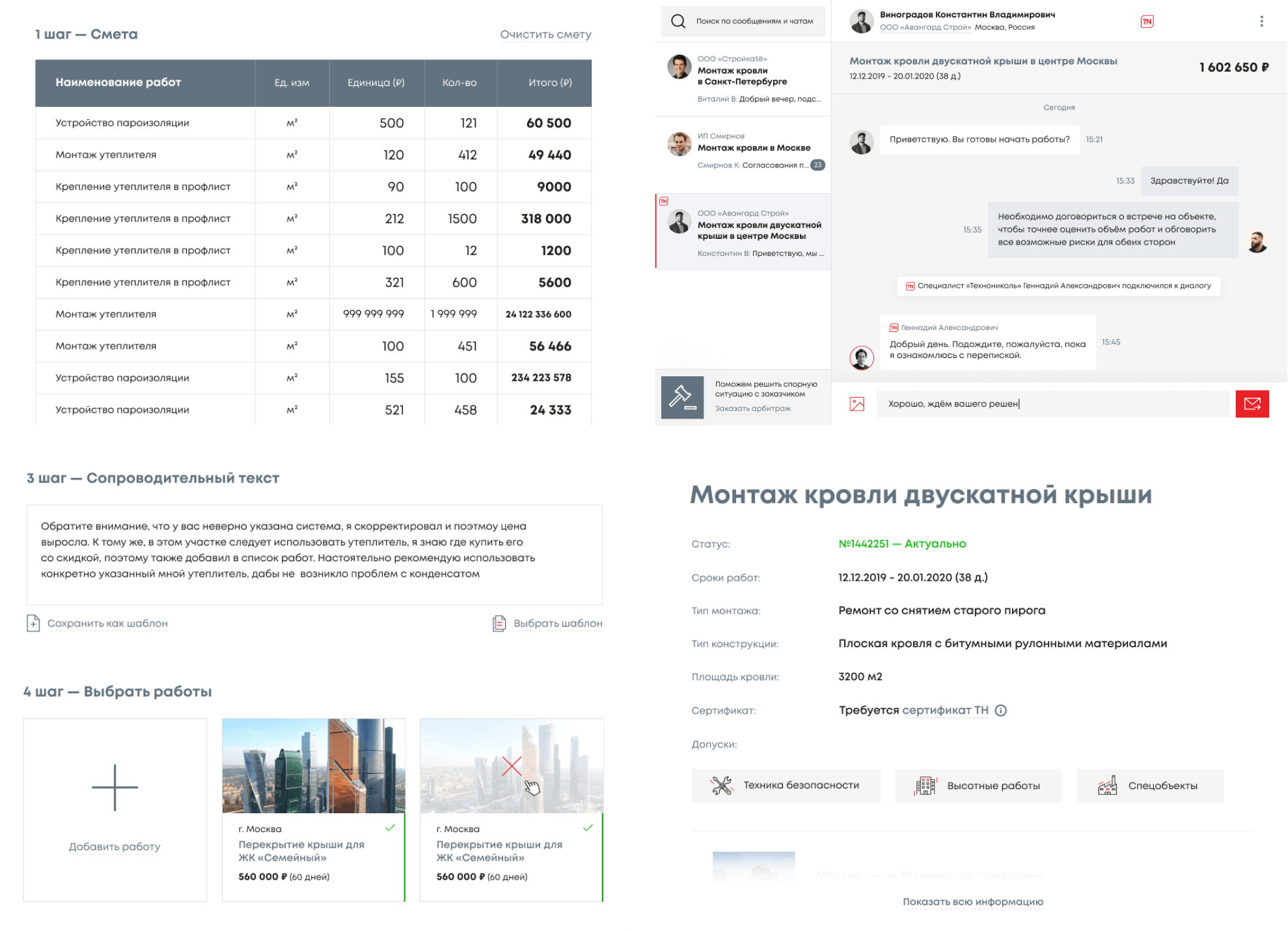Click the chat message input field
The height and width of the screenshot is (931, 1288).
(x=1054, y=404)
